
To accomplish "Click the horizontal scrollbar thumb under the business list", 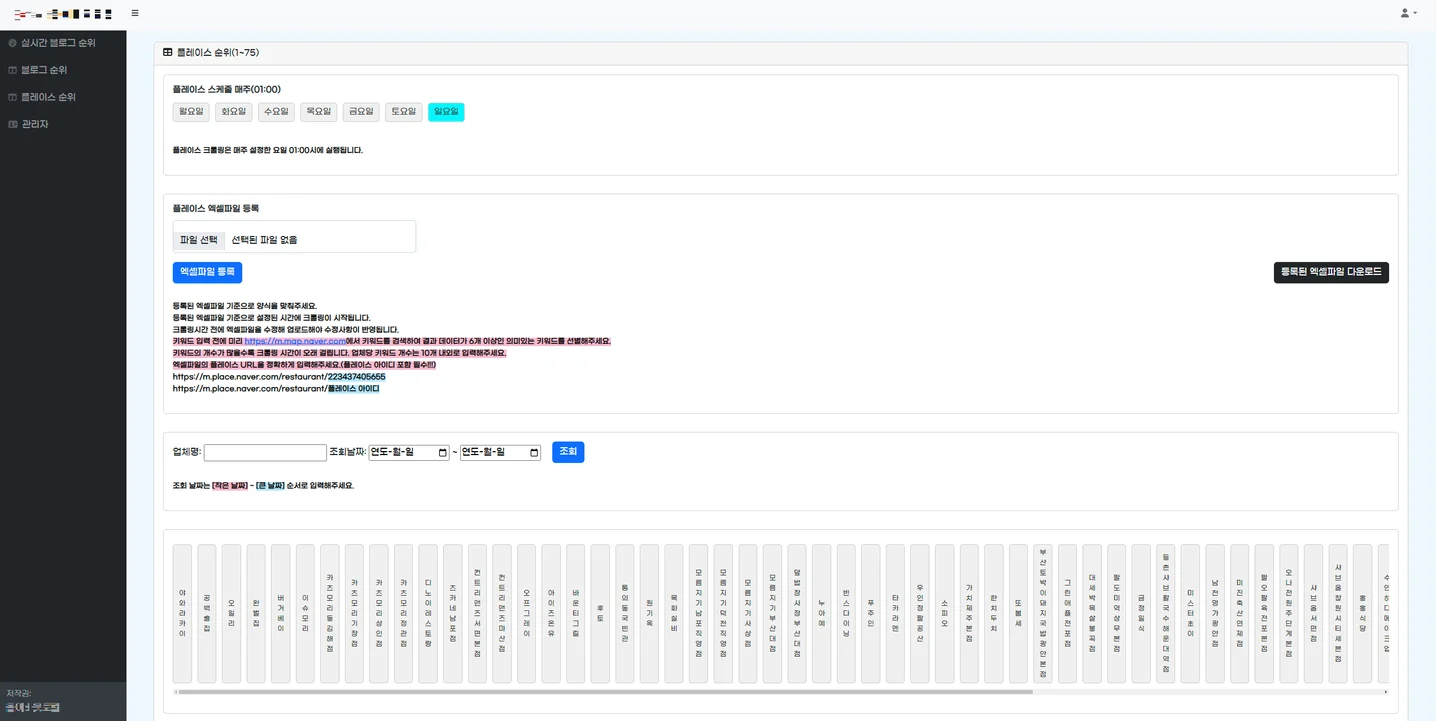I will (606, 691).
